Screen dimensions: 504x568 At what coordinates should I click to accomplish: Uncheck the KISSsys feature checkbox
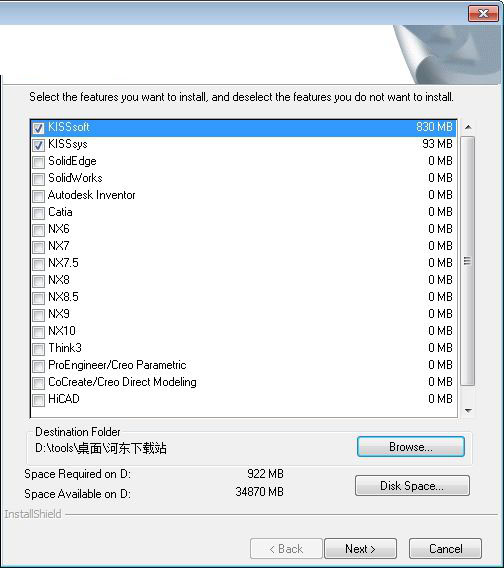coord(38,145)
